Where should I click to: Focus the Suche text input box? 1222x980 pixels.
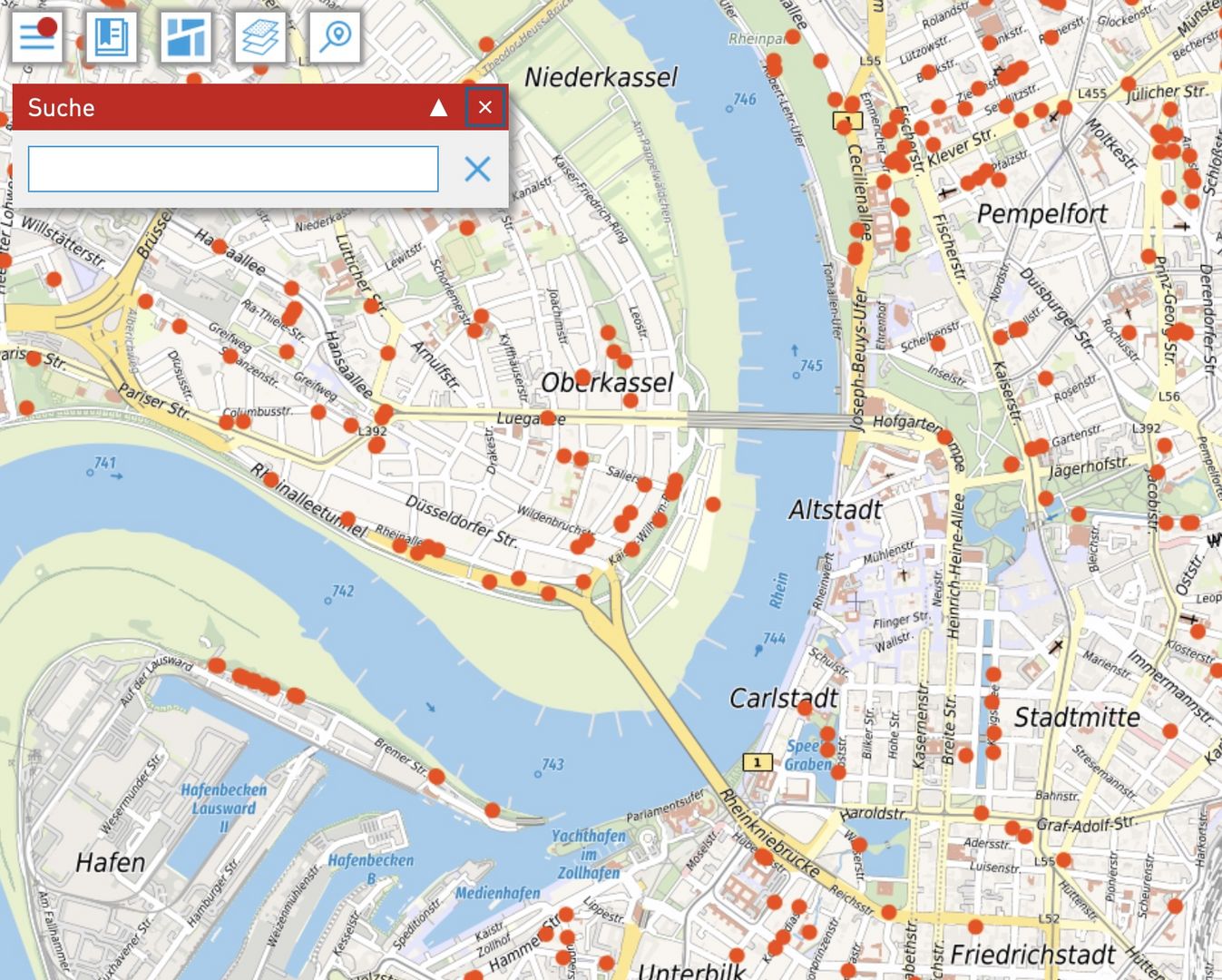click(233, 169)
